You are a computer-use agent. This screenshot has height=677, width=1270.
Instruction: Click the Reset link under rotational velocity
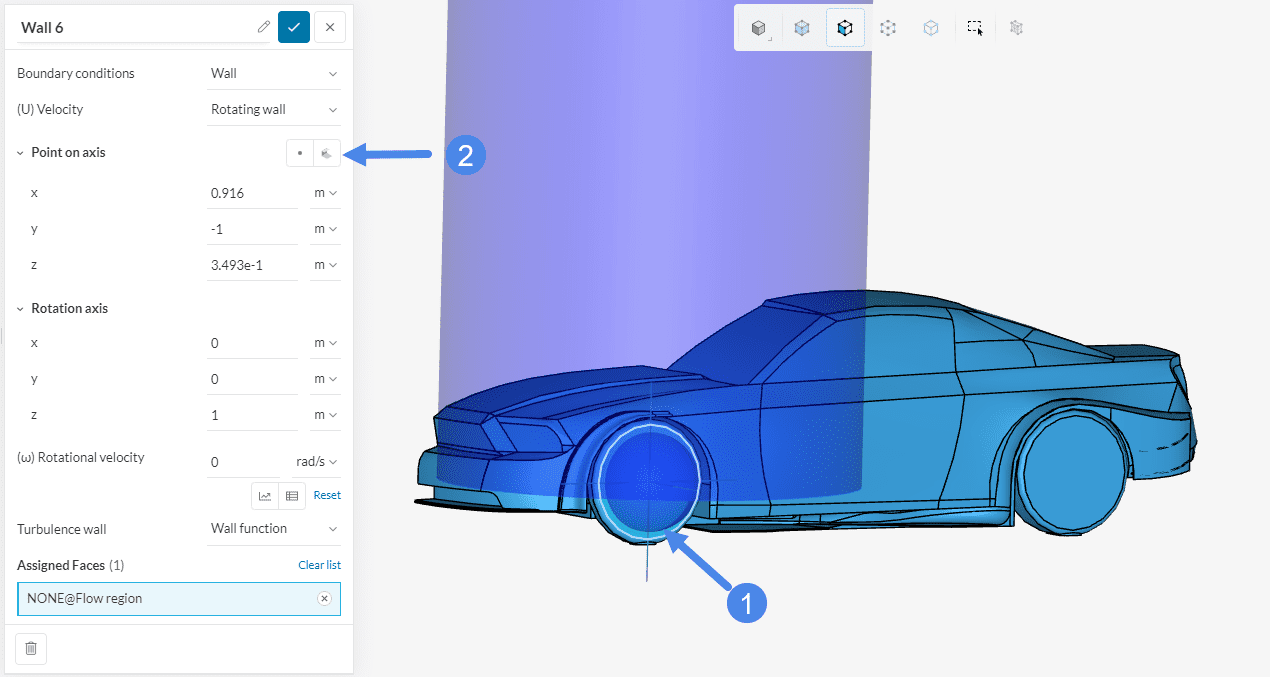327,495
